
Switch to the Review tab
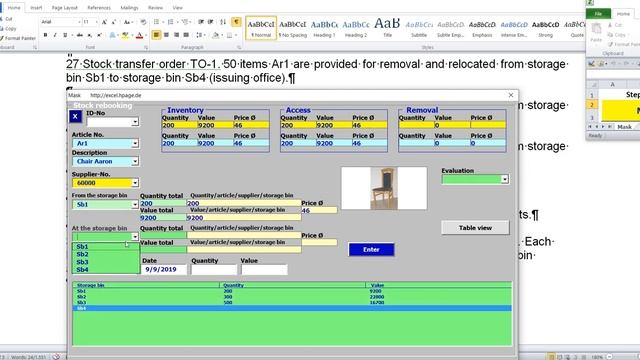pos(155,8)
